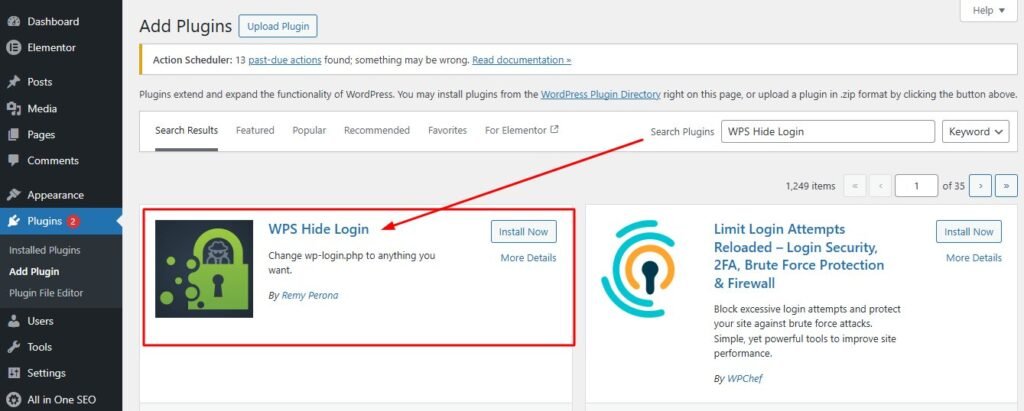The width and height of the screenshot is (1024, 411).
Task: Click the current page number field
Action: click(x=916, y=186)
